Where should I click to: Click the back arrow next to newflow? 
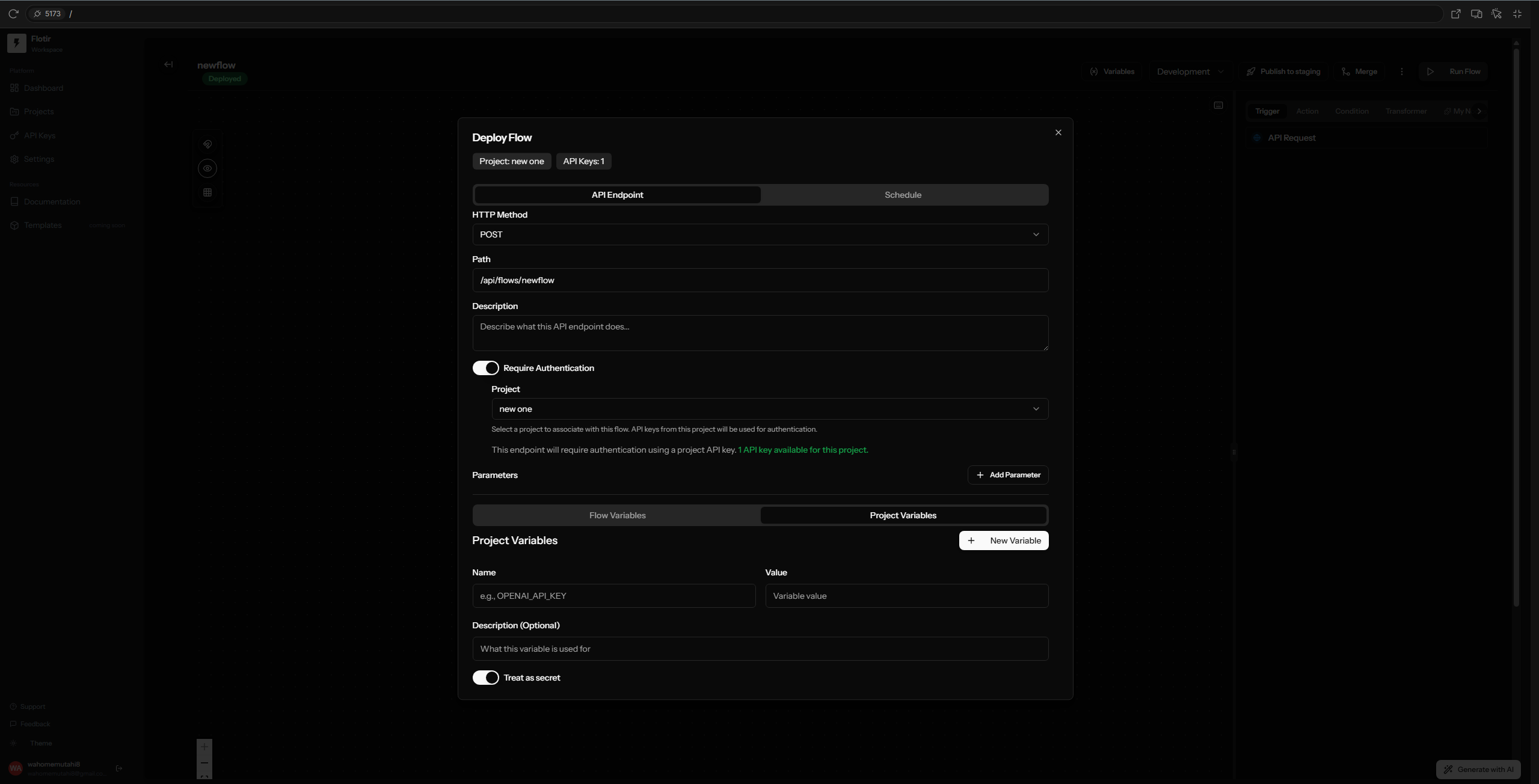(x=168, y=64)
